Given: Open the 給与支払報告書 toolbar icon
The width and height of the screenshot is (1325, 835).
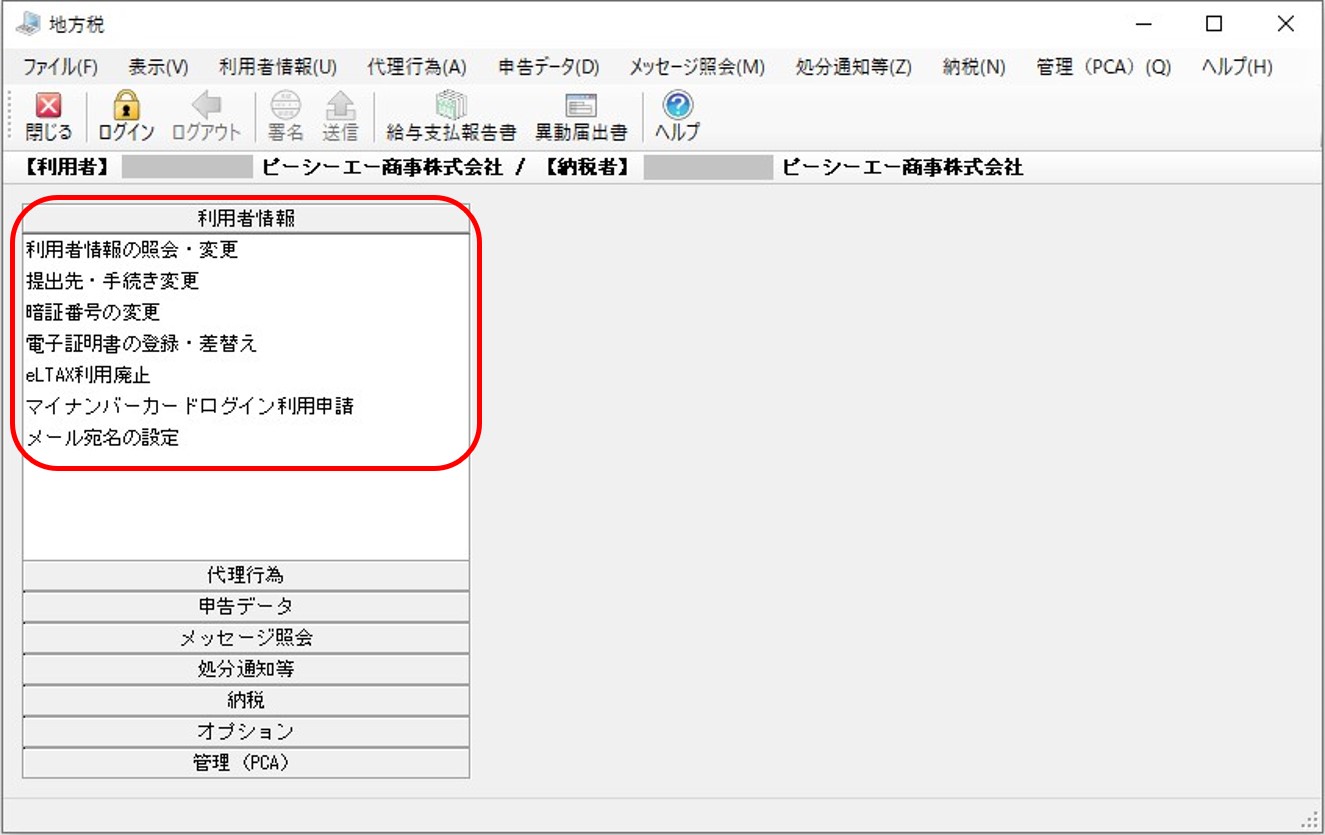Looking at the screenshot, I should pos(451,106).
